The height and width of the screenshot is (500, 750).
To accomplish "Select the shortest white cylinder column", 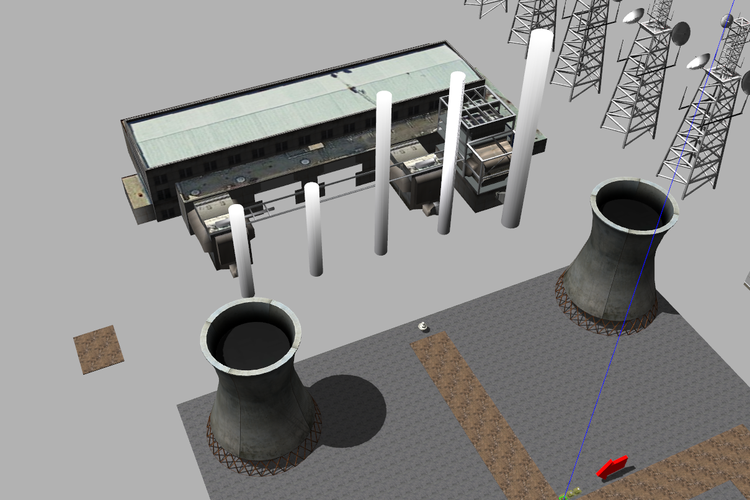I will pyautogui.click(x=313, y=228).
